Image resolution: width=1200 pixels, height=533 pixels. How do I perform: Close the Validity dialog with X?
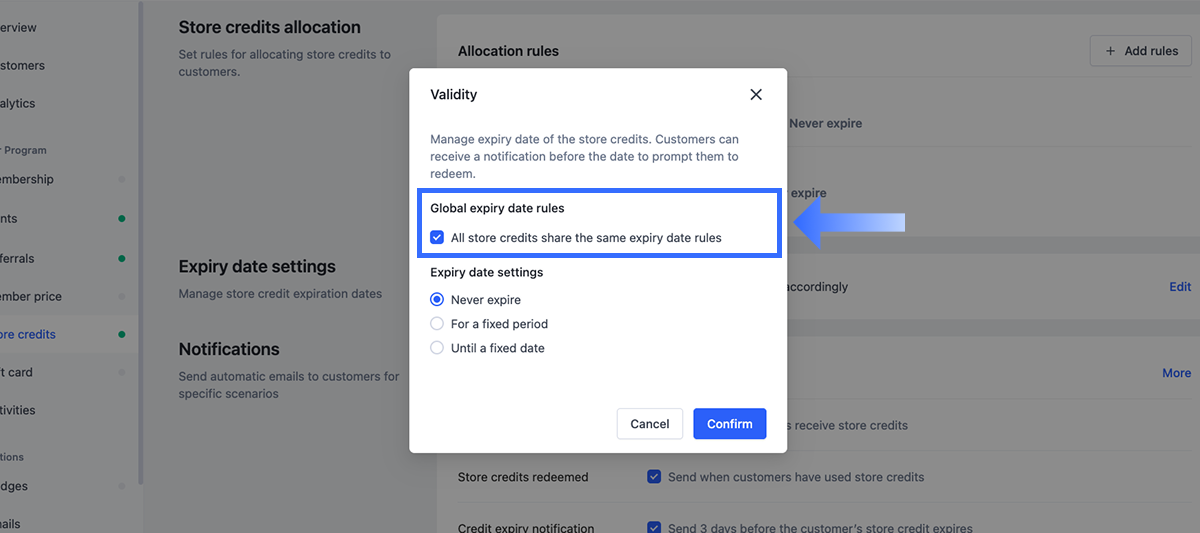click(756, 94)
